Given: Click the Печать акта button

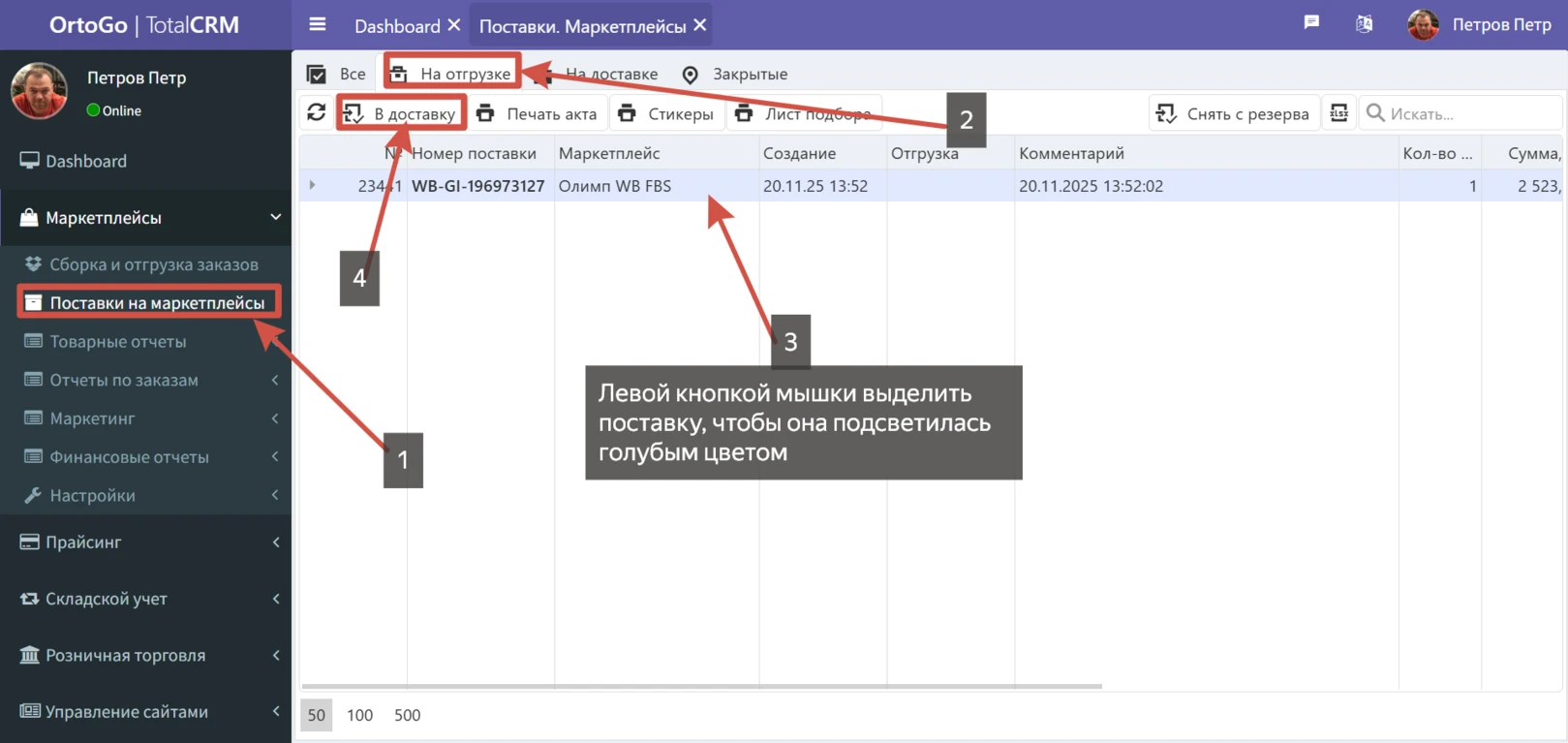Looking at the screenshot, I should [x=538, y=113].
